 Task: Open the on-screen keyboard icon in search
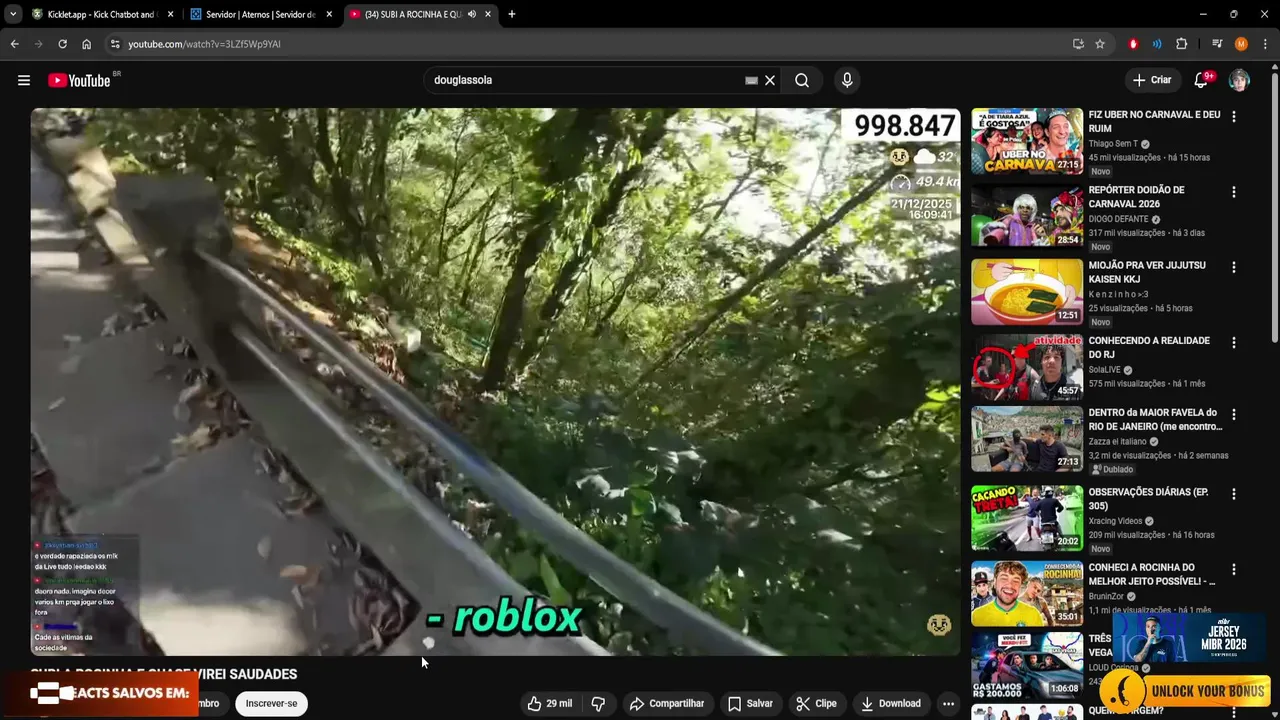(x=751, y=80)
